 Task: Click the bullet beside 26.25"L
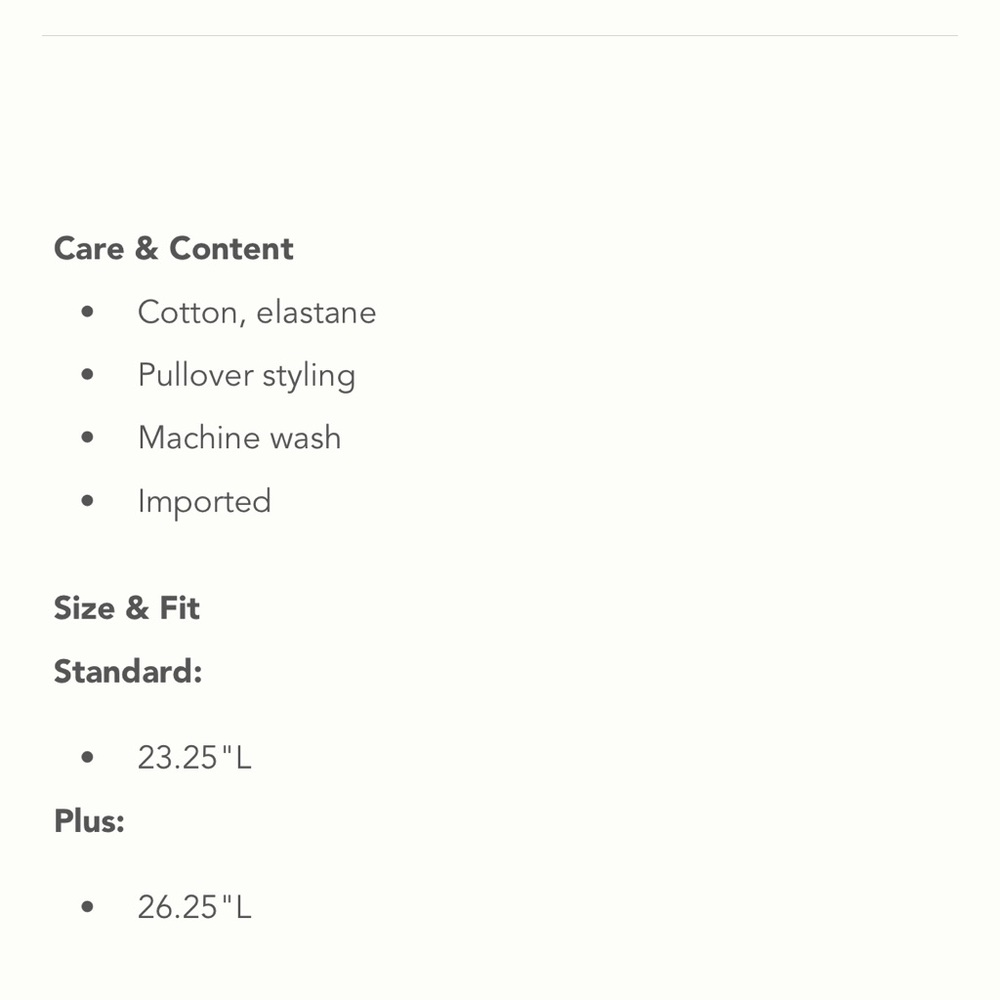point(88,907)
